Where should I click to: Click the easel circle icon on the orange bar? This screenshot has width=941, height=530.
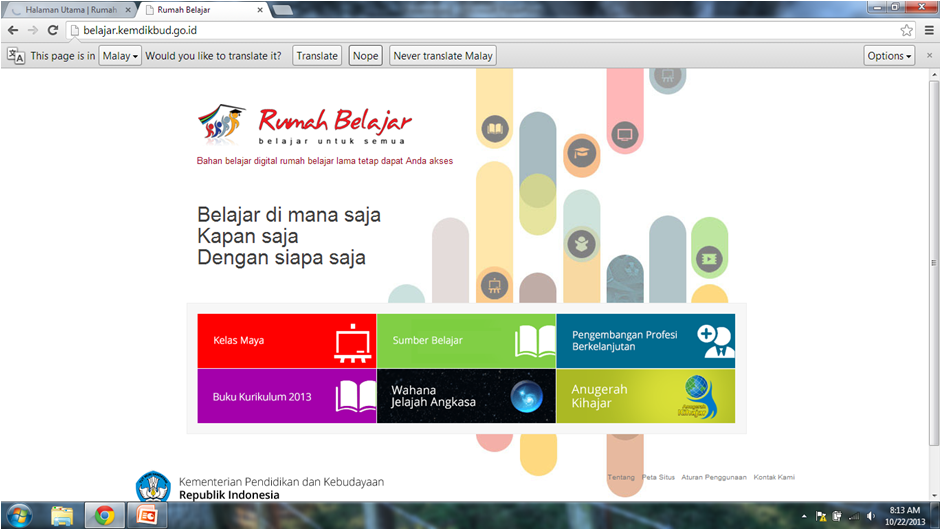495,285
